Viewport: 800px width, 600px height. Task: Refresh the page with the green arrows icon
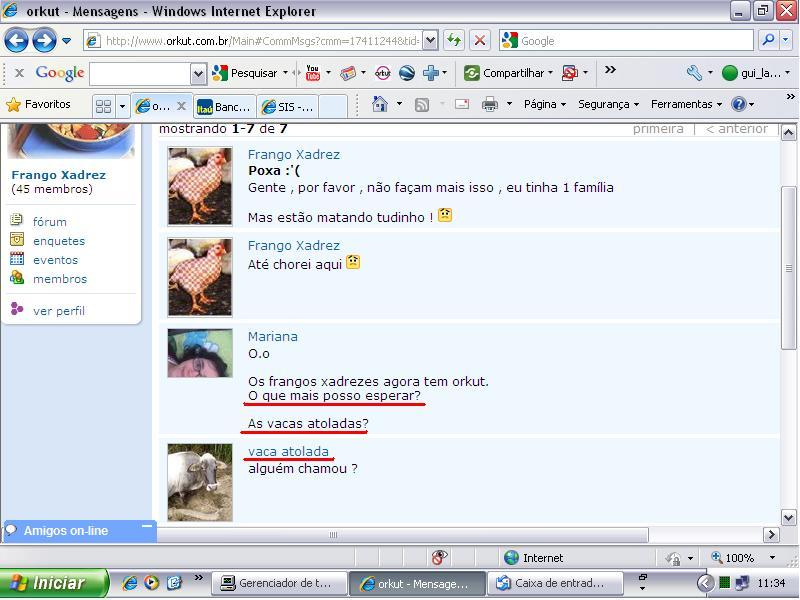[x=454, y=40]
